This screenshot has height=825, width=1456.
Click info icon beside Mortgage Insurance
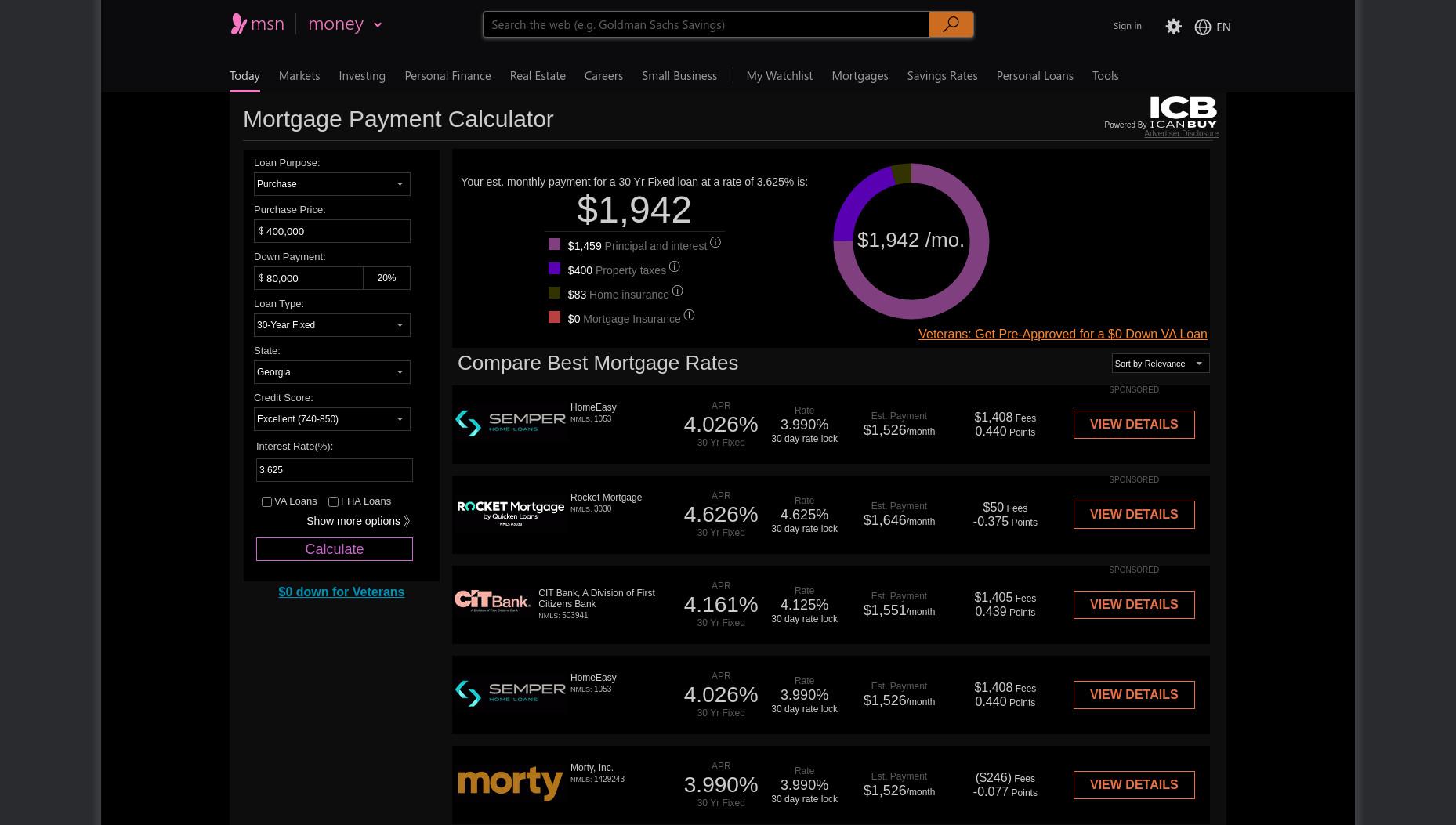tap(689, 316)
